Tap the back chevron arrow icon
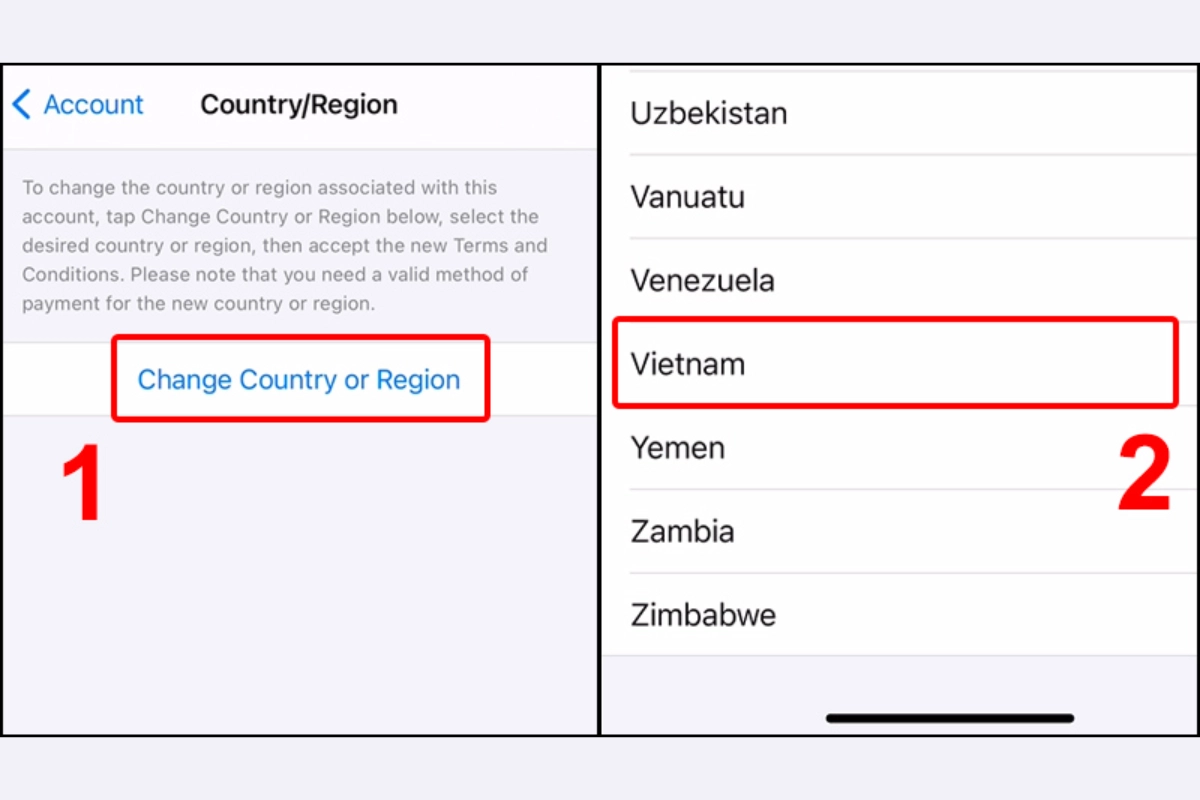 21,104
